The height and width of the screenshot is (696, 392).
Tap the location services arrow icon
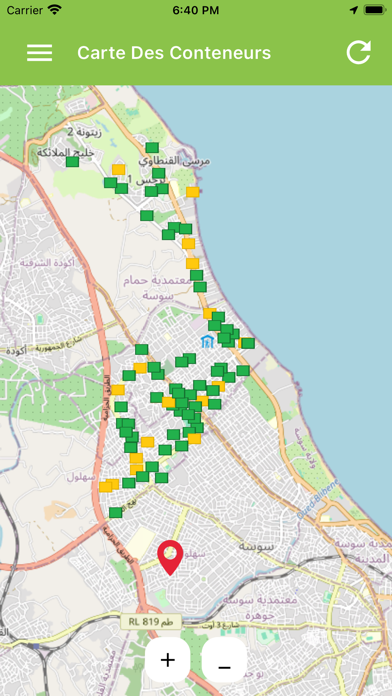click(354, 10)
